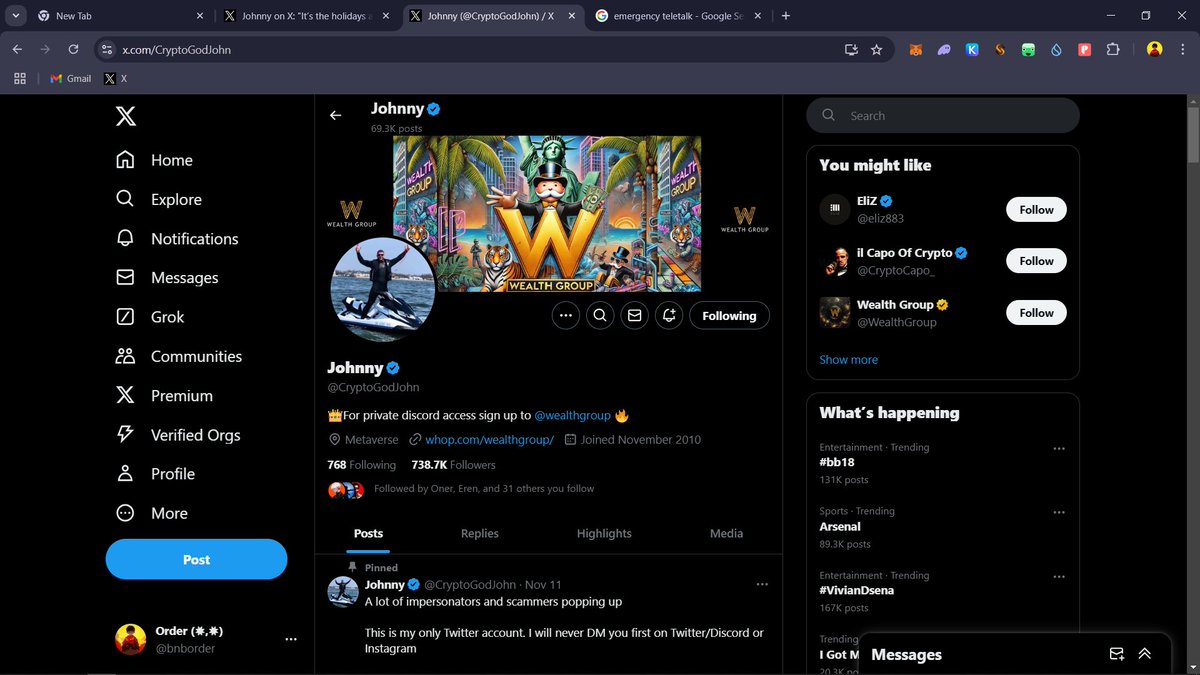Open Communities in the sidebar
Image resolution: width=1200 pixels, height=675 pixels.
(x=179, y=356)
